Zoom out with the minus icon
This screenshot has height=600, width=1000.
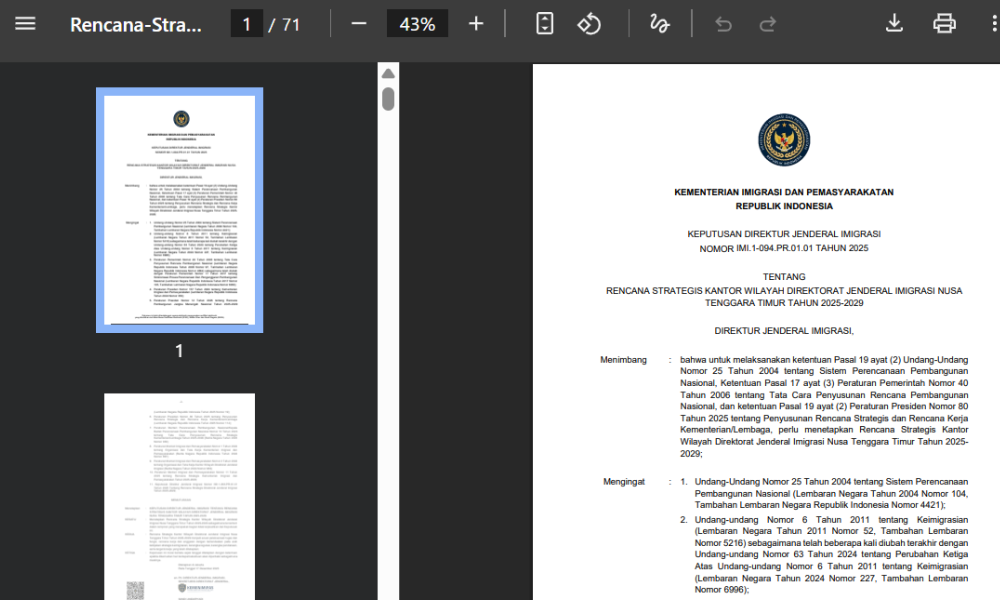[358, 24]
